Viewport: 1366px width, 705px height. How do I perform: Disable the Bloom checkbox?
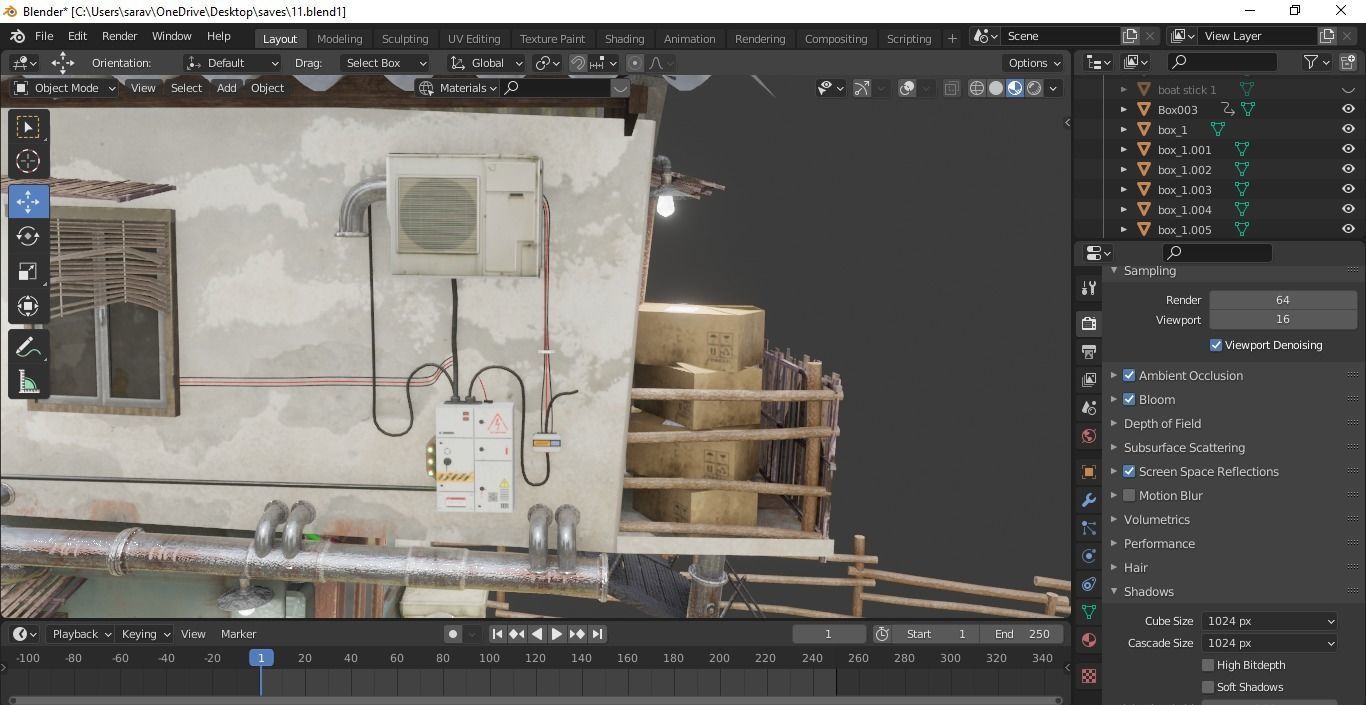point(1129,399)
